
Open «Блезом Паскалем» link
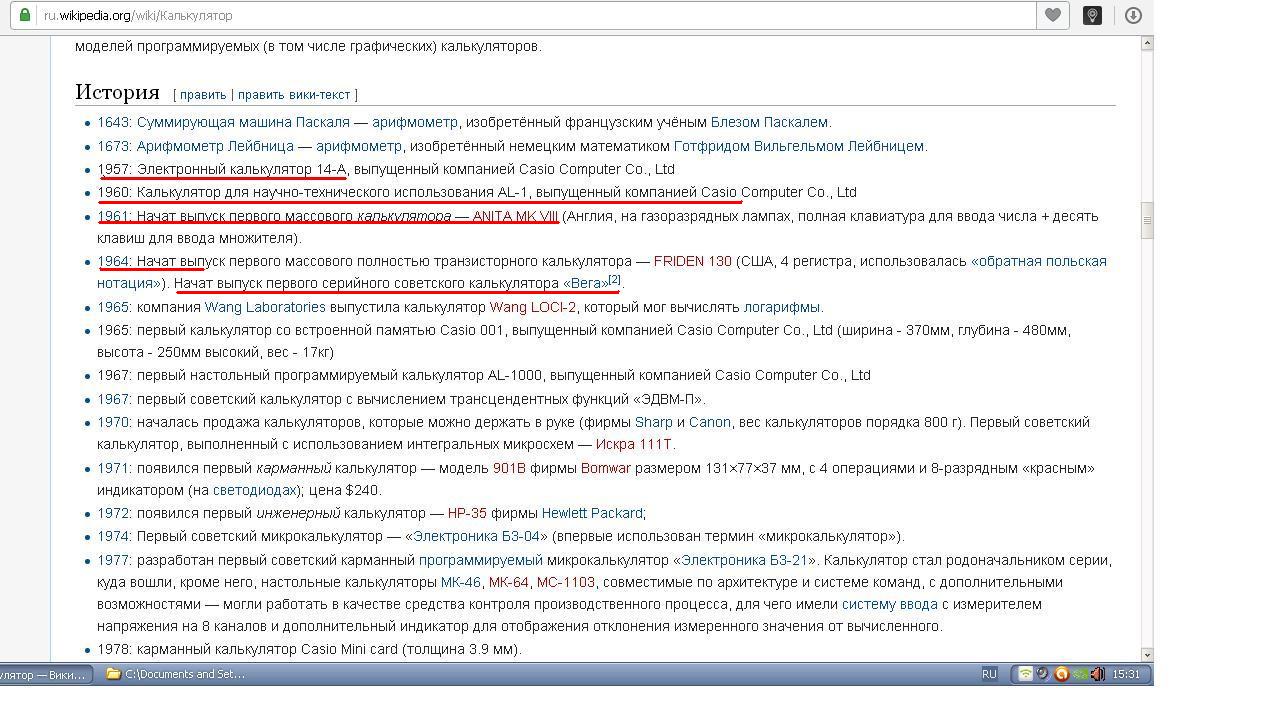pos(769,122)
